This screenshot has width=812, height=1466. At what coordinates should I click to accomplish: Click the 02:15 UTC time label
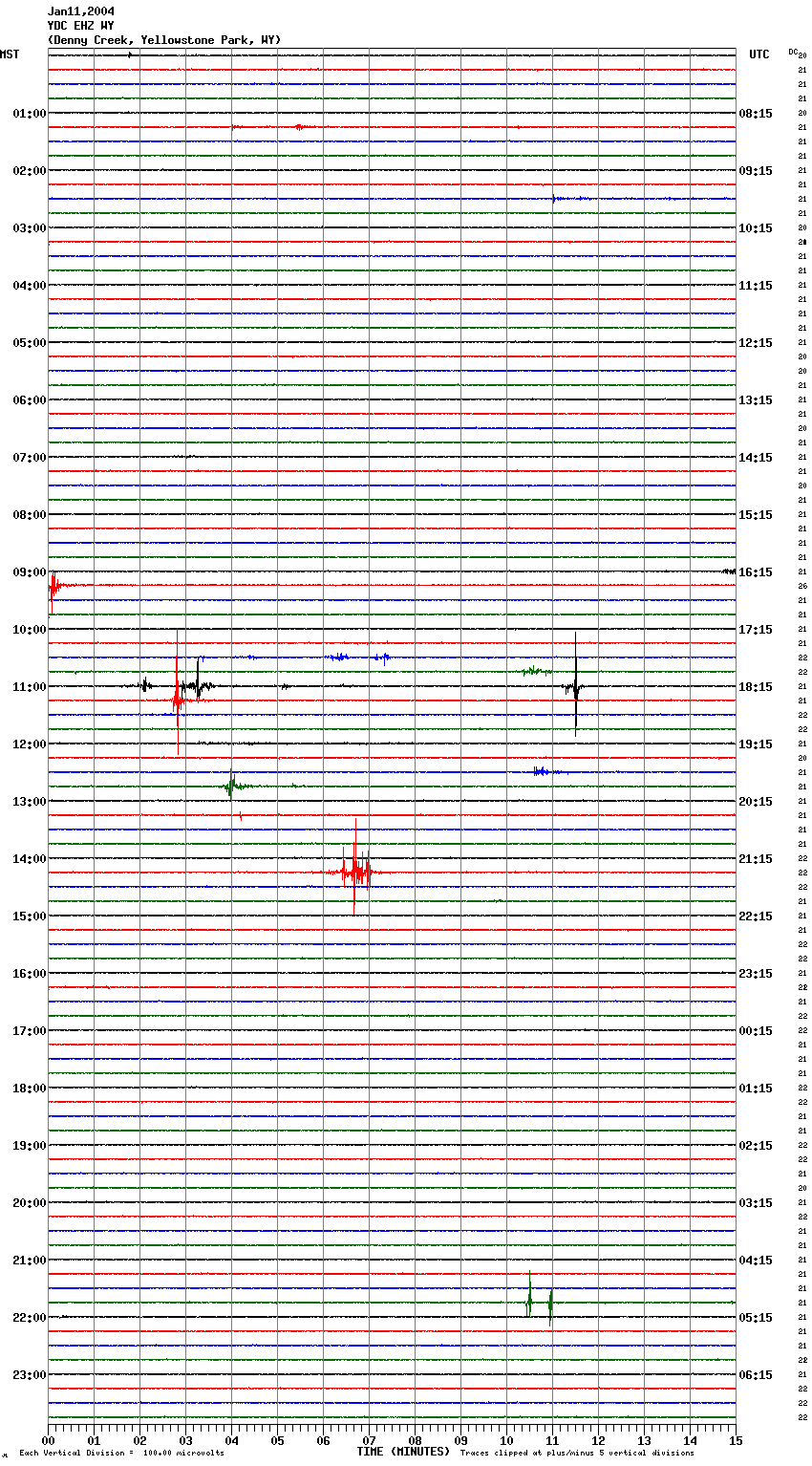pos(756,1146)
